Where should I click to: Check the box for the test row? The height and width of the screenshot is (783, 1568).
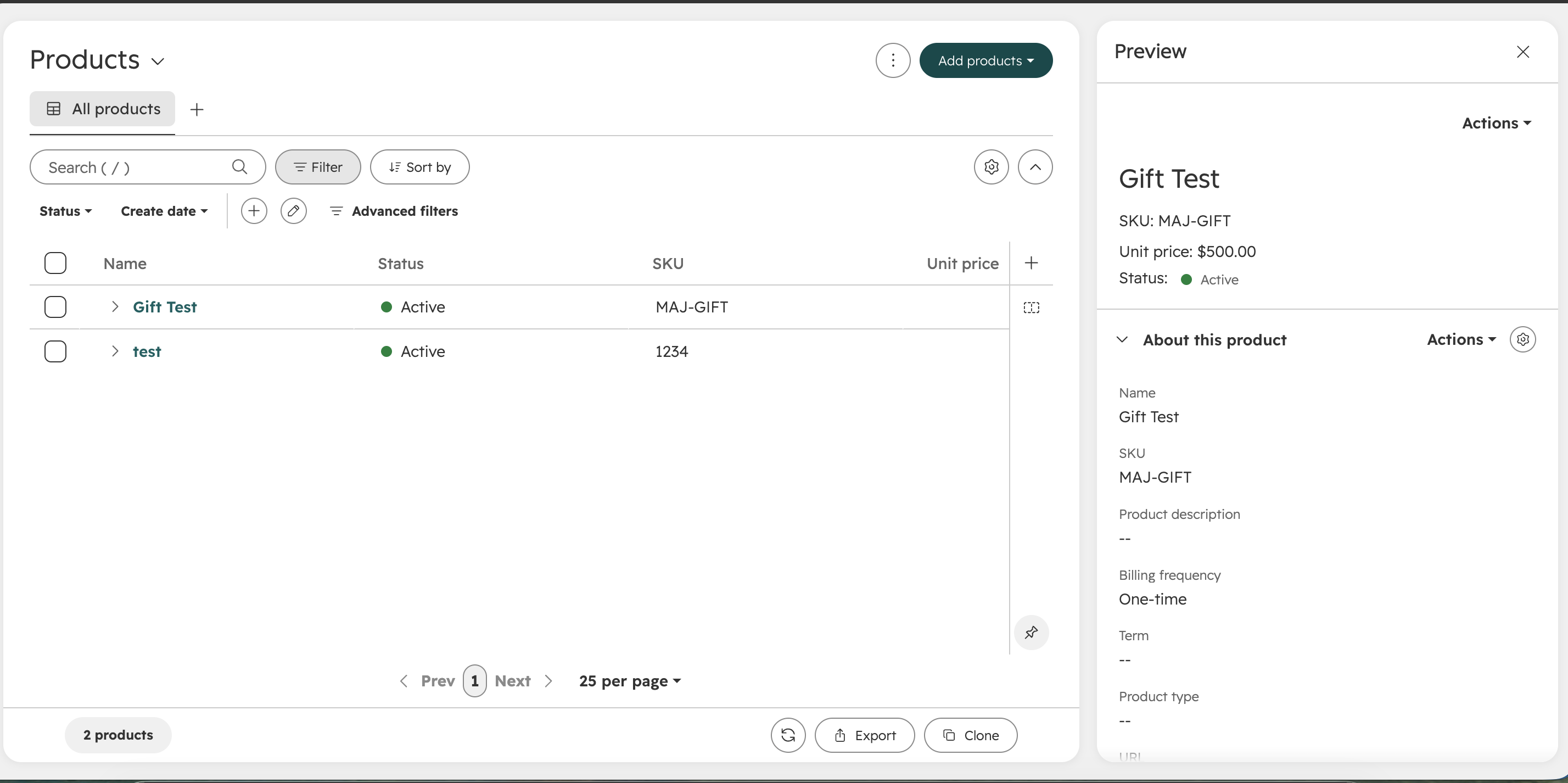[x=55, y=351]
